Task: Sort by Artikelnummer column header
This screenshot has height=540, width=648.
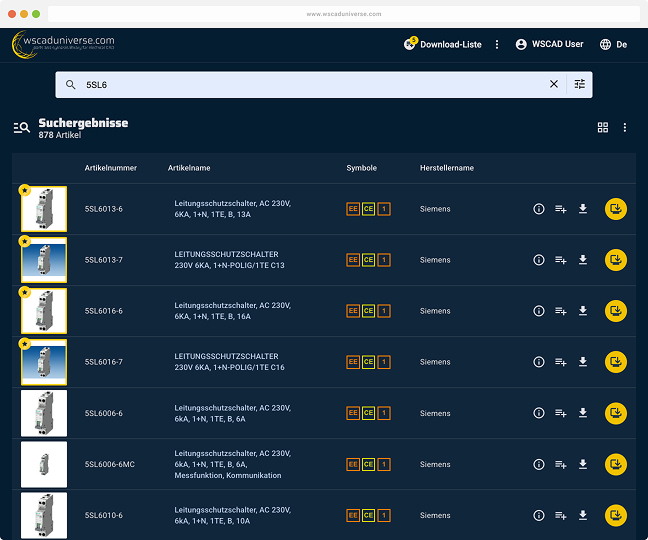Action: (110, 168)
